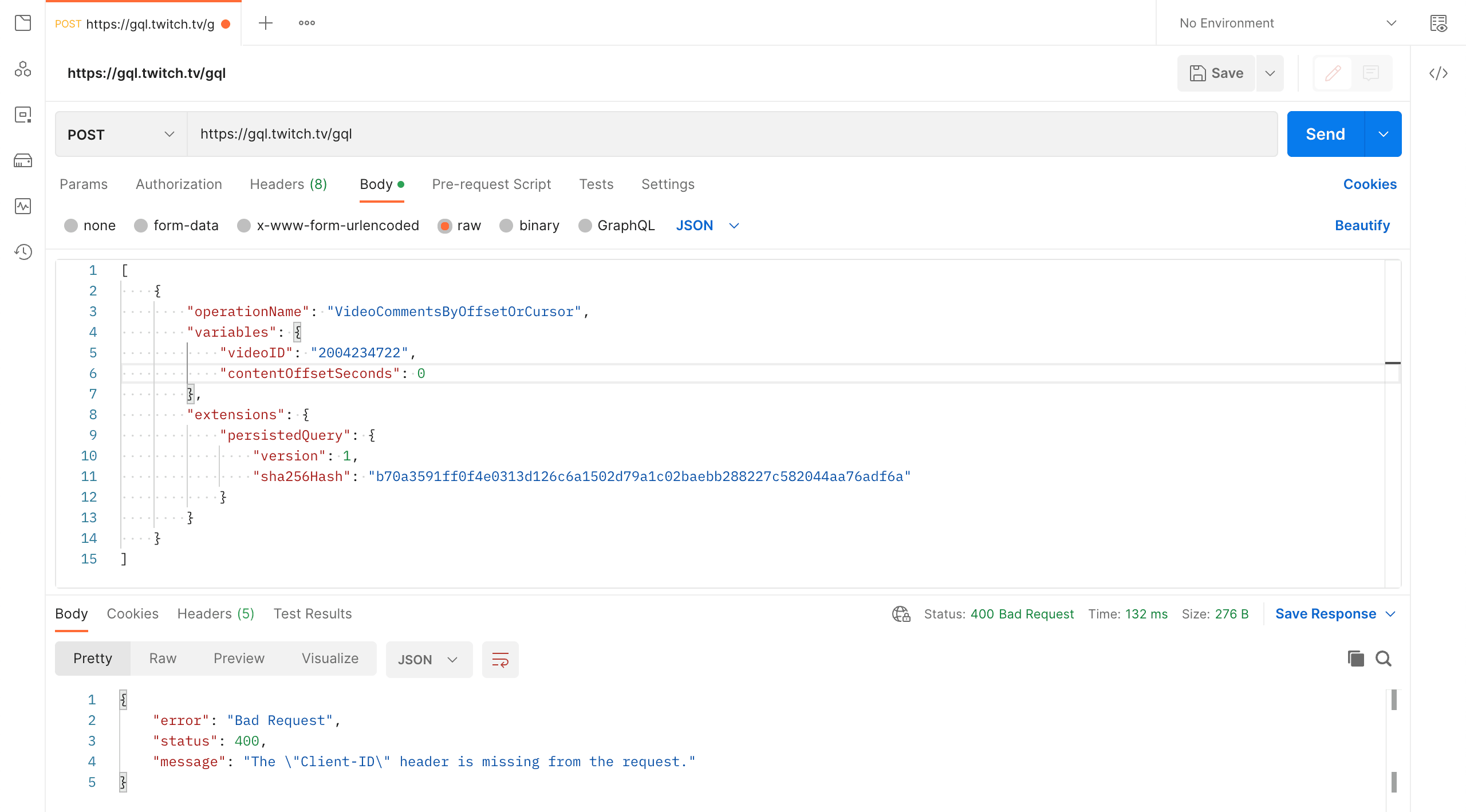The height and width of the screenshot is (812, 1466).
Task: Open the Mock Servers sidebar icon
Action: pos(23,161)
